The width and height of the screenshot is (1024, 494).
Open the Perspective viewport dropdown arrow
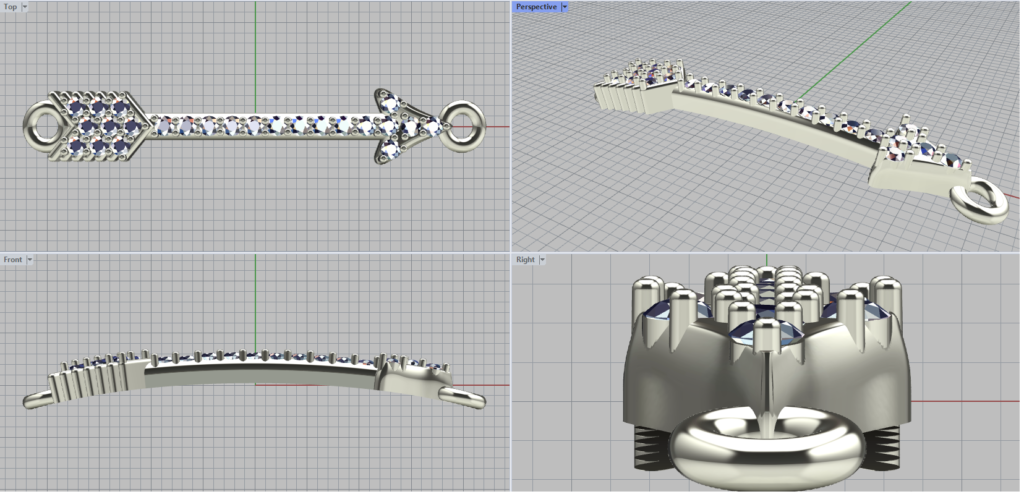click(x=565, y=7)
